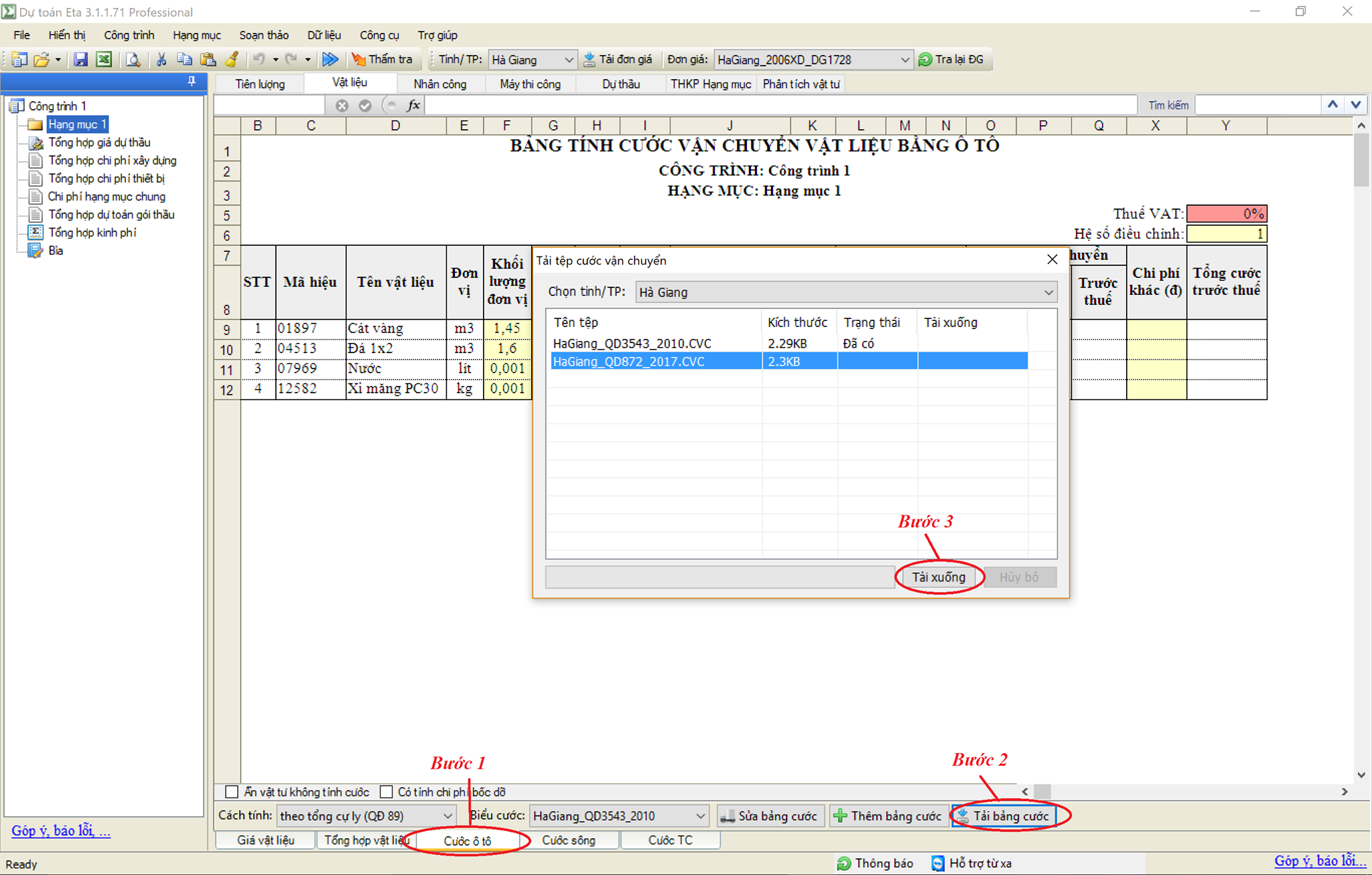
Task: Open 'Chọn tỉnh/TP' dropdown in dialog
Action: (1048, 292)
